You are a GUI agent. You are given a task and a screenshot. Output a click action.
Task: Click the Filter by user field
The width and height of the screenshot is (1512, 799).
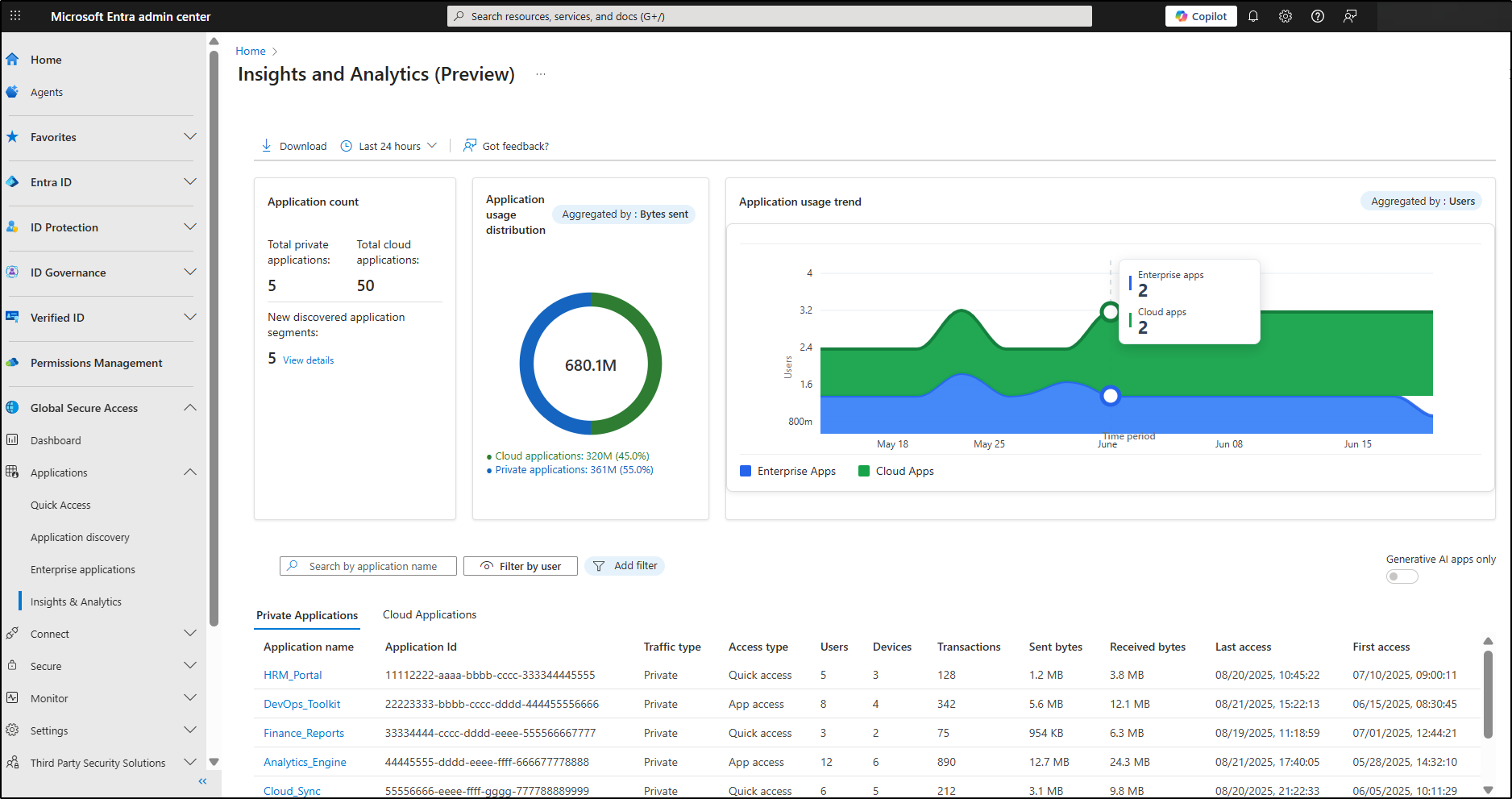521,566
